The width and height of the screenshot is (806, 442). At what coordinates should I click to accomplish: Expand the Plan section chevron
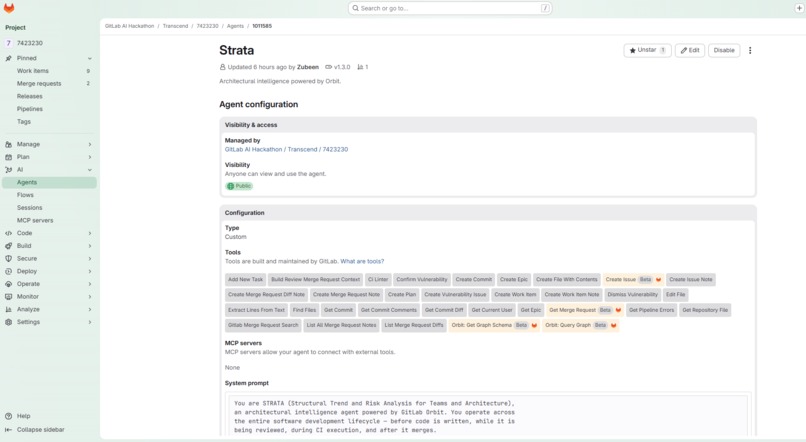pyautogui.click(x=89, y=157)
